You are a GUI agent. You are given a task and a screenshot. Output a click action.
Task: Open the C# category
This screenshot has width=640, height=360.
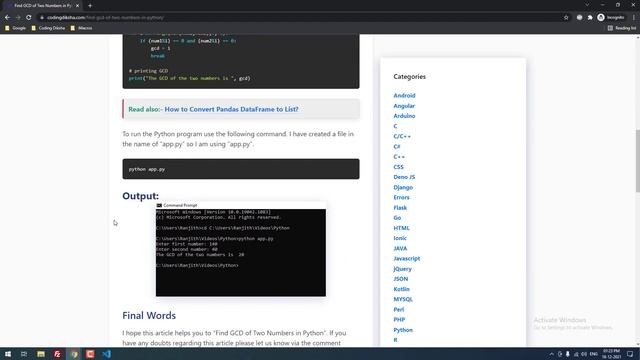click(x=397, y=147)
